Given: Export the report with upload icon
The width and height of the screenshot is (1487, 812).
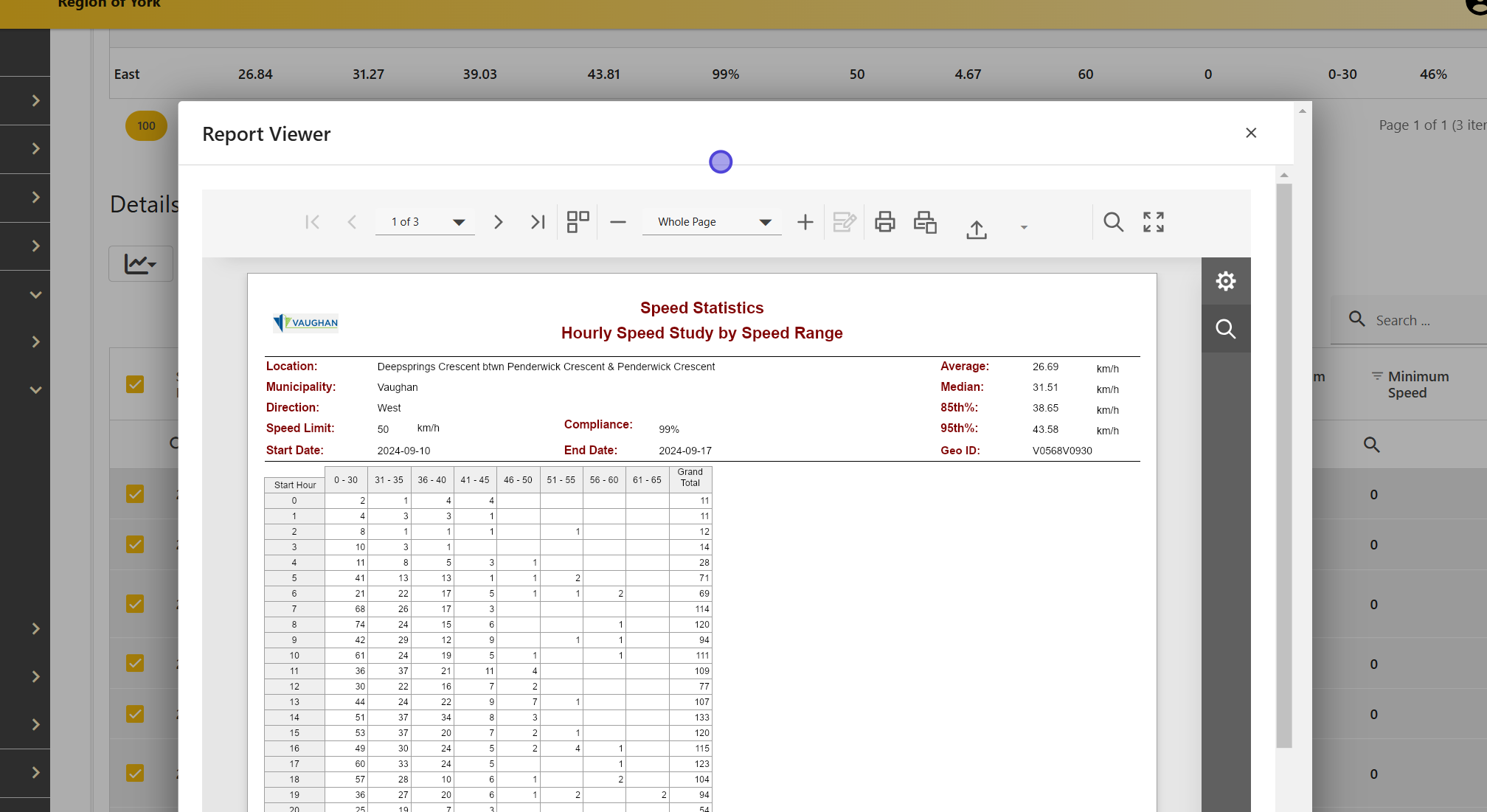Looking at the screenshot, I should tap(977, 229).
